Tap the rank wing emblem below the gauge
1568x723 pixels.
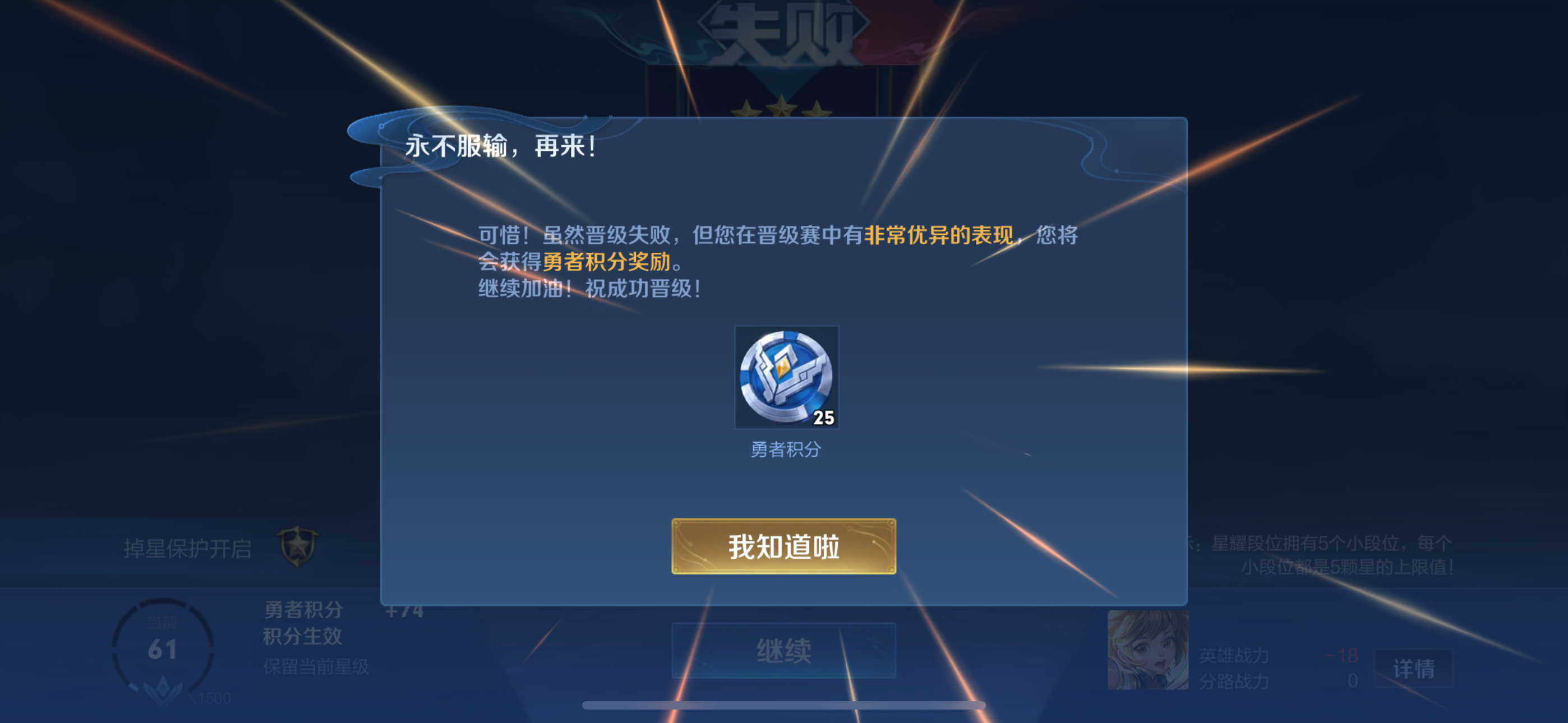pyautogui.click(x=163, y=689)
